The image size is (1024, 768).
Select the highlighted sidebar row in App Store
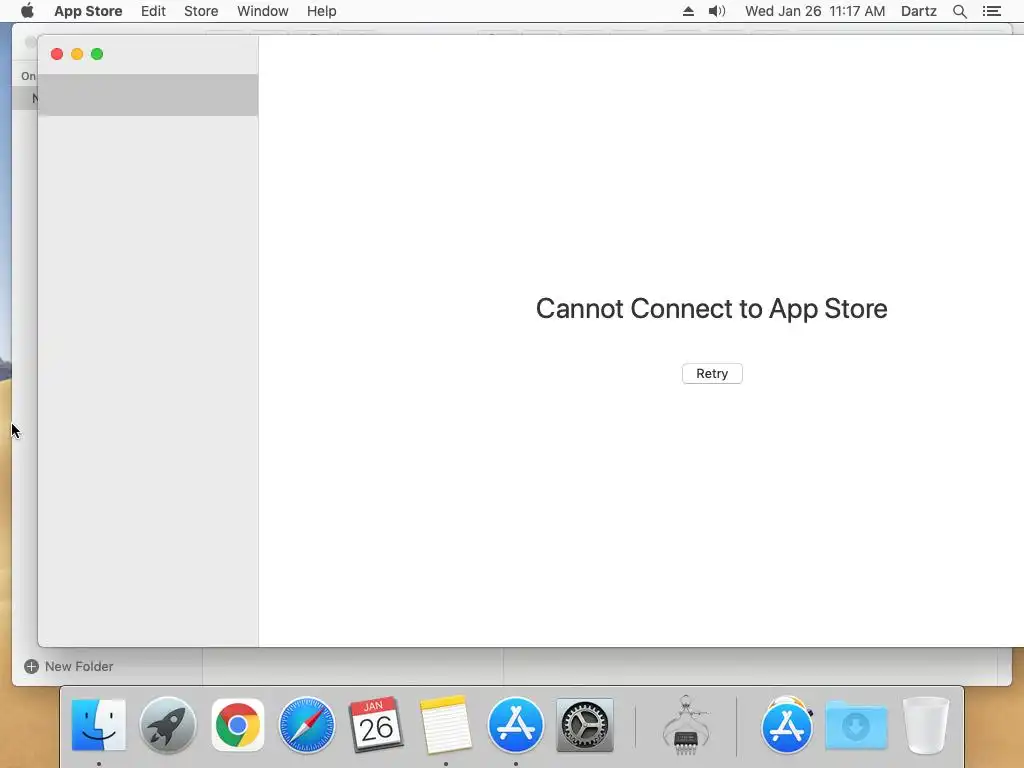click(x=148, y=95)
